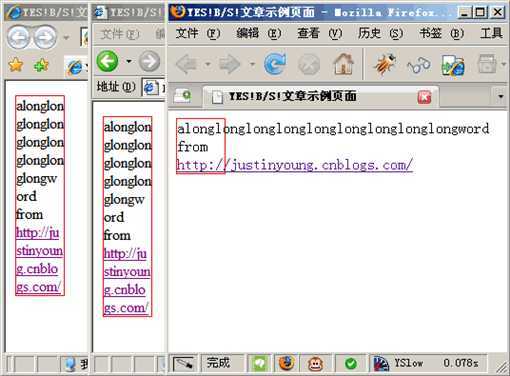The width and height of the screenshot is (510, 376).
Task: Click globe zone icon in IE7 status bar
Action: (70, 364)
